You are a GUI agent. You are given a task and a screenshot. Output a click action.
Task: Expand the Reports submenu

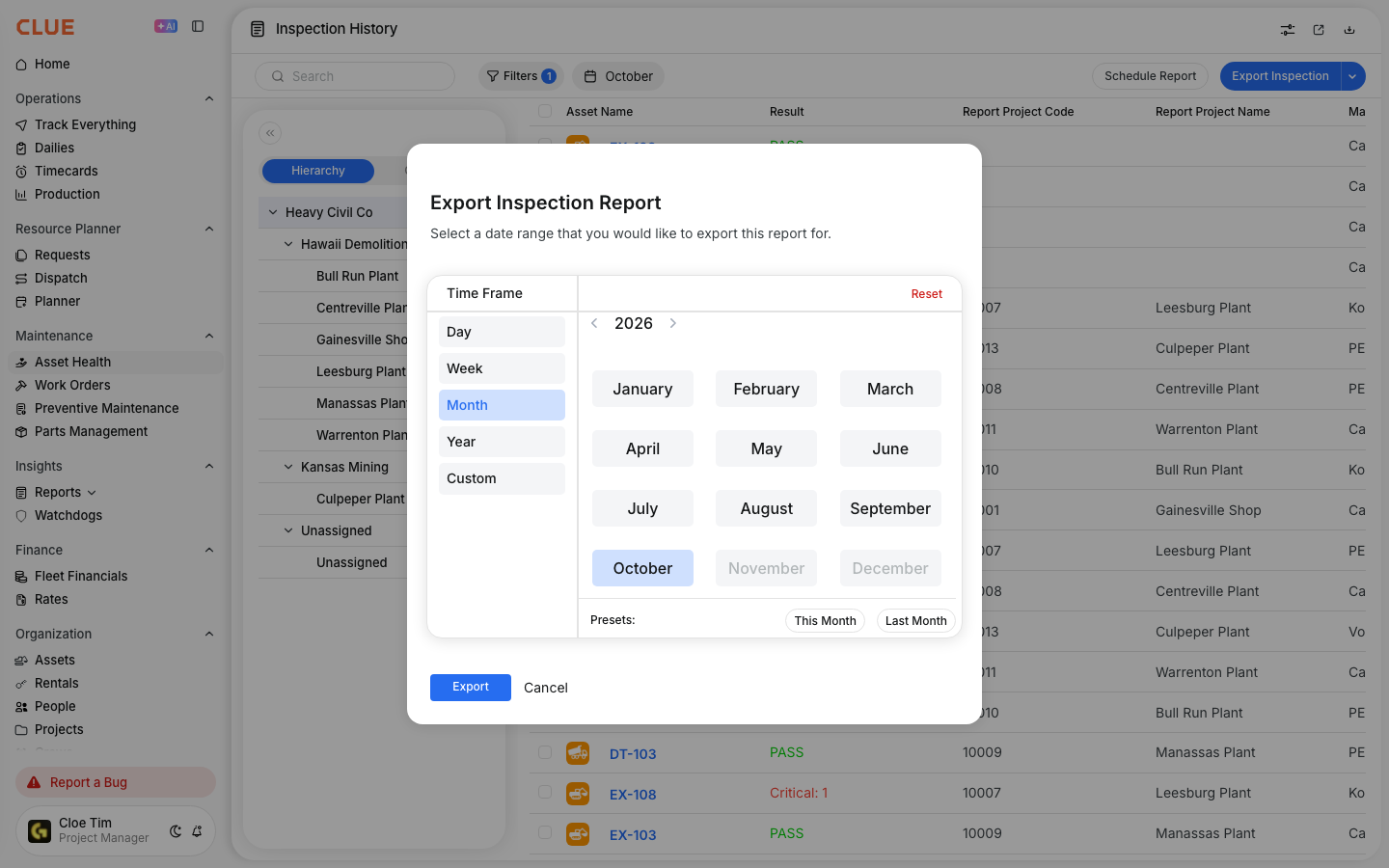coord(92,493)
